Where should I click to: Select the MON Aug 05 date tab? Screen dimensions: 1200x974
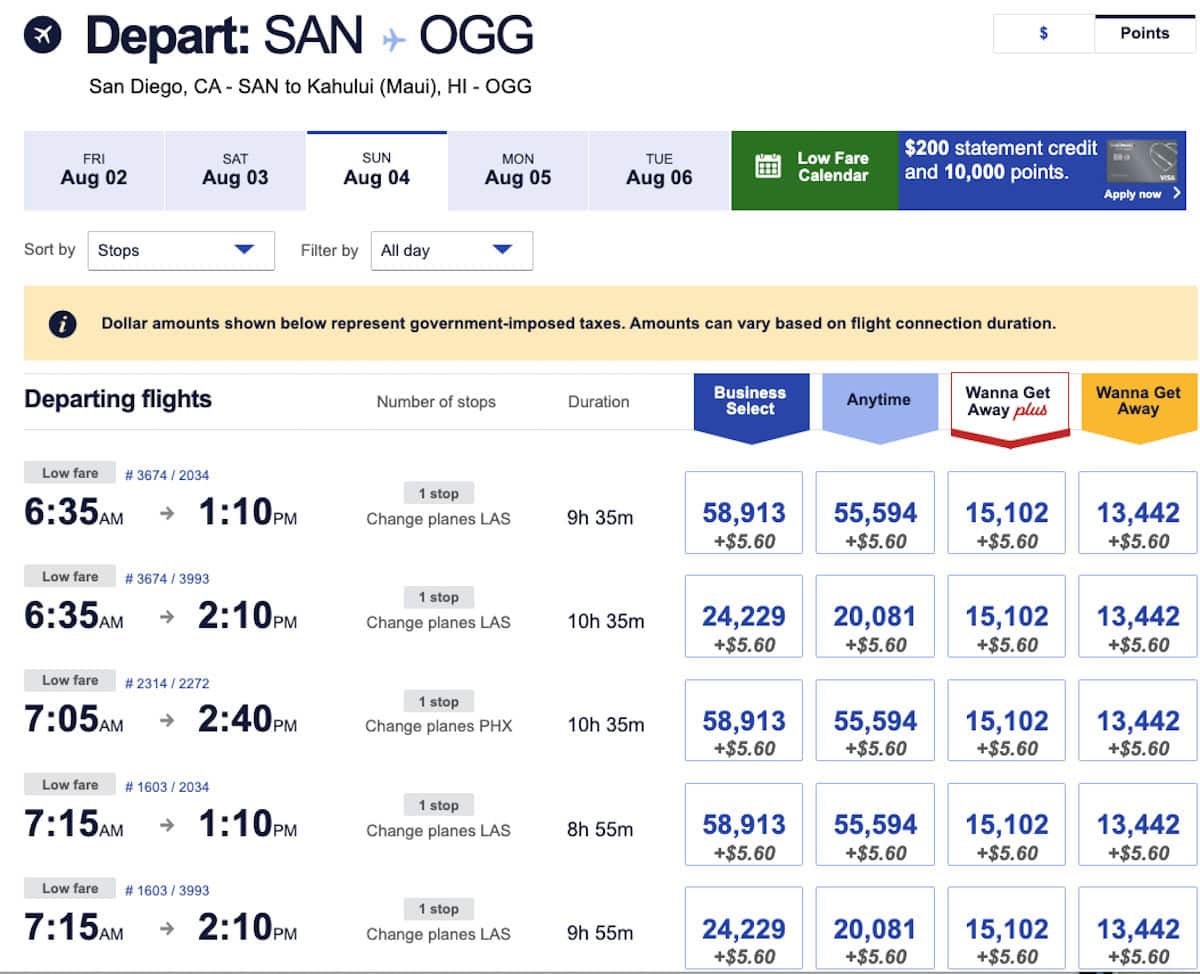click(x=518, y=170)
